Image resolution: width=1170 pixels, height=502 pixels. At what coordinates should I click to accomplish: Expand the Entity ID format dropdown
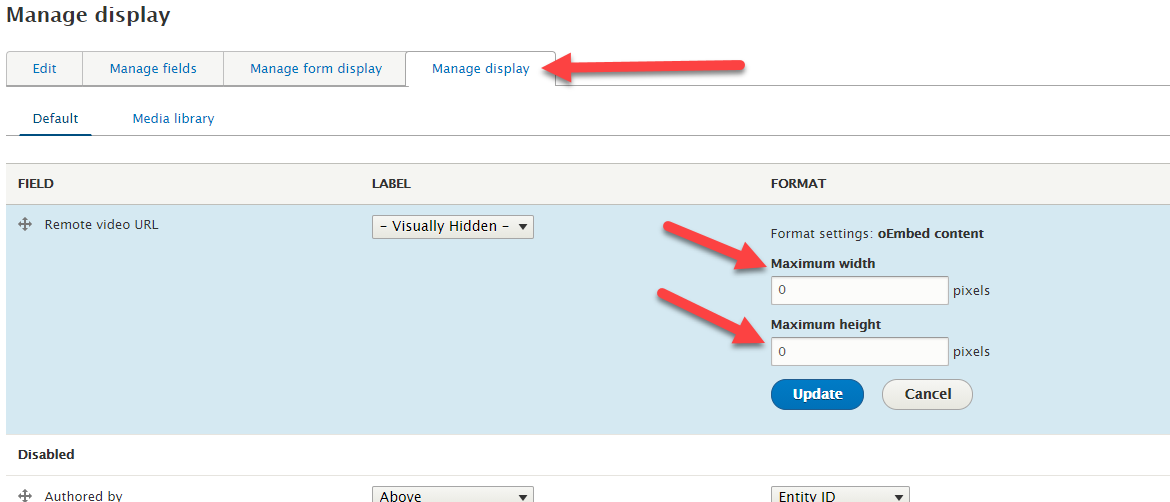point(840,496)
